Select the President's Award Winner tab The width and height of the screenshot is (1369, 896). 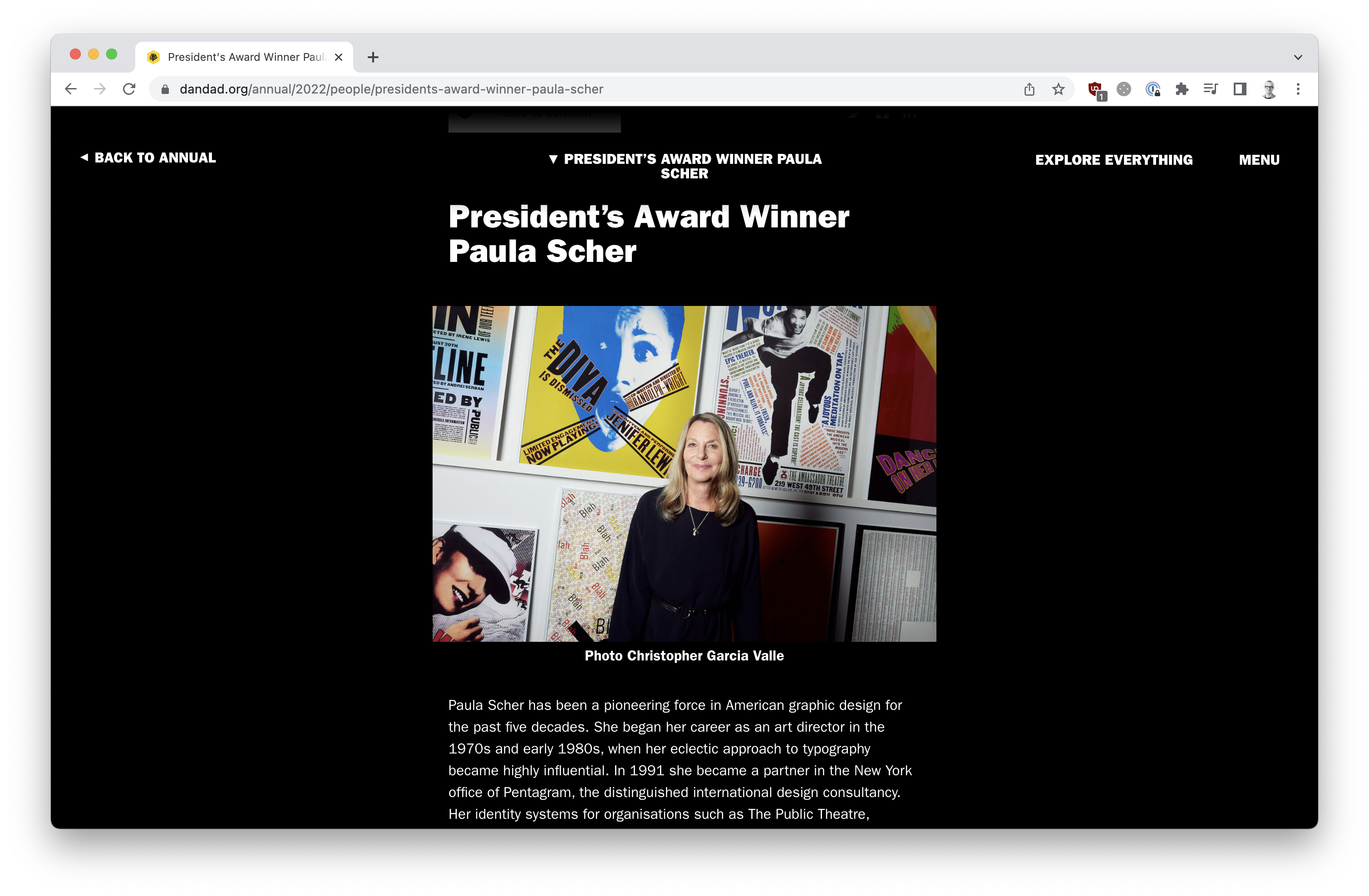245,57
